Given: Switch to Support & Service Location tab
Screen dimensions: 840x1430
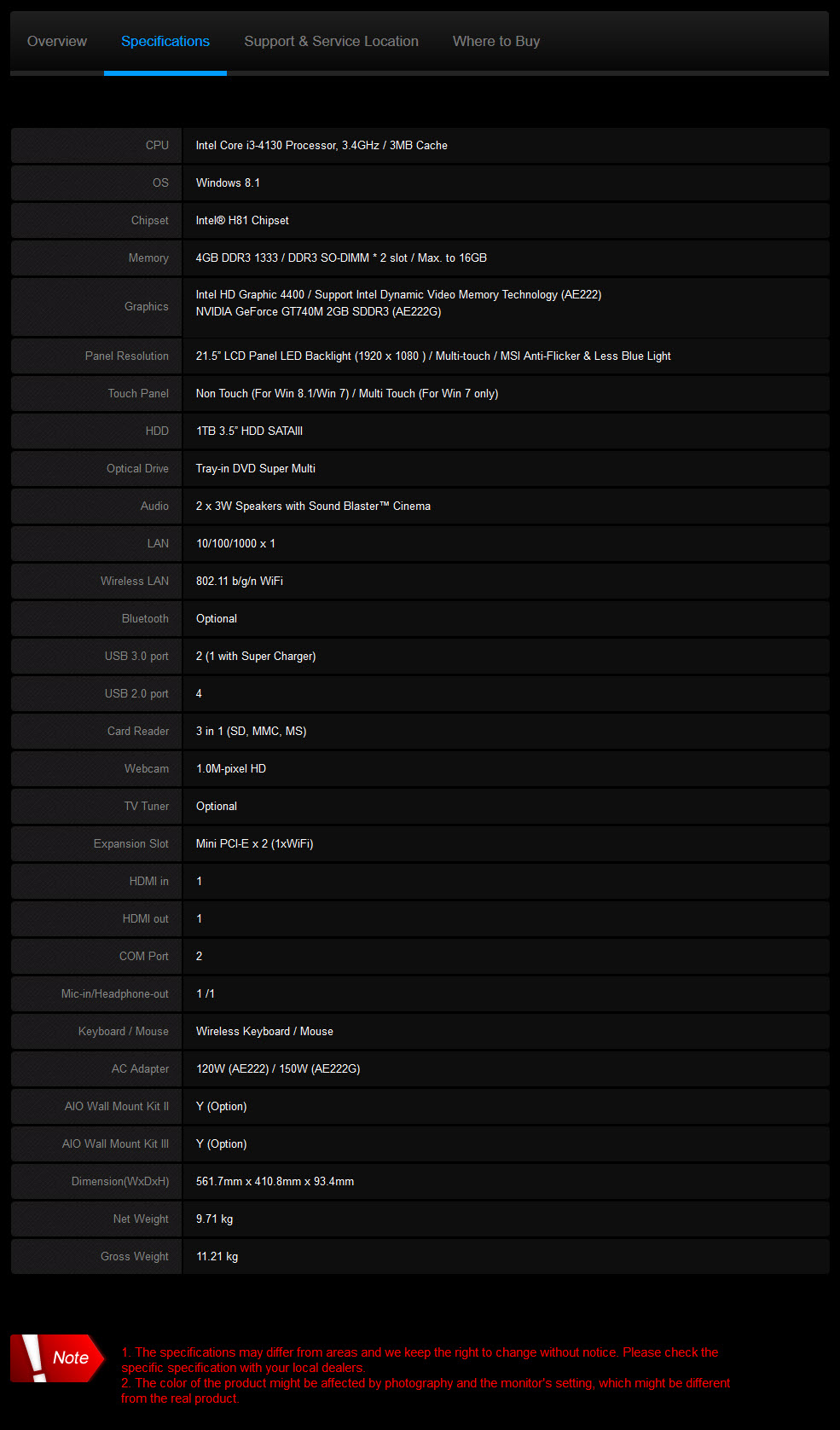Looking at the screenshot, I should [331, 41].
